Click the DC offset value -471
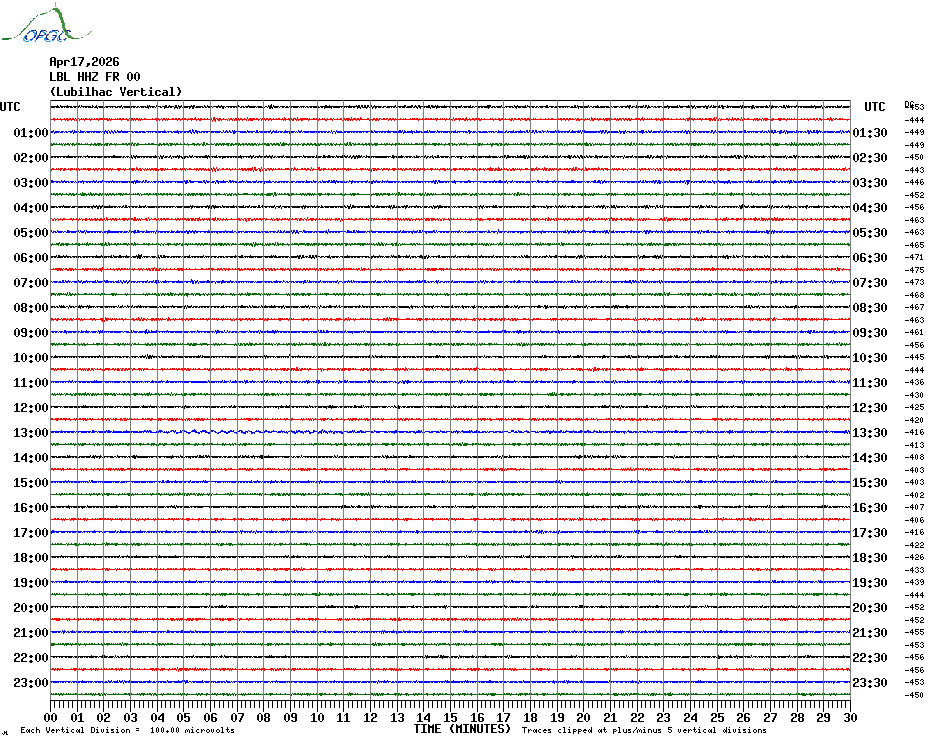The image size is (930, 744). [914, 257]
